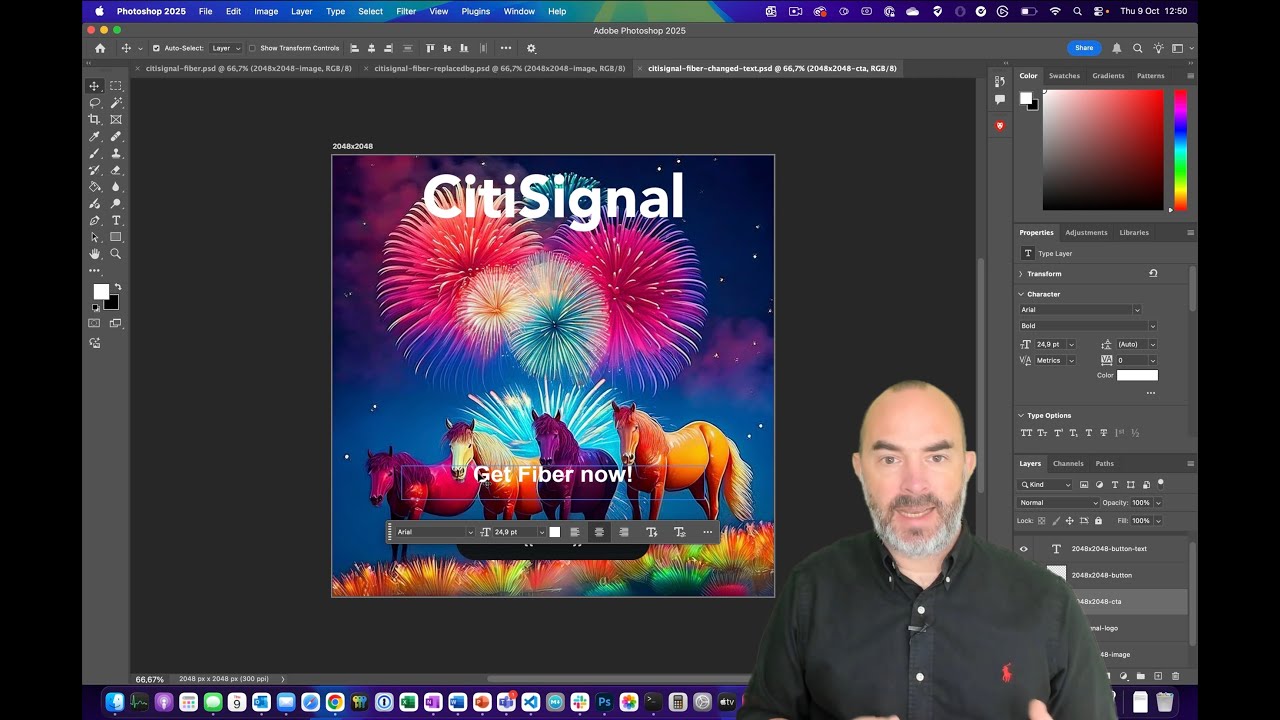The width and height of the screenshot is (1280, 720).
Task: Click the Home icon in options bar
Action: 100,48
